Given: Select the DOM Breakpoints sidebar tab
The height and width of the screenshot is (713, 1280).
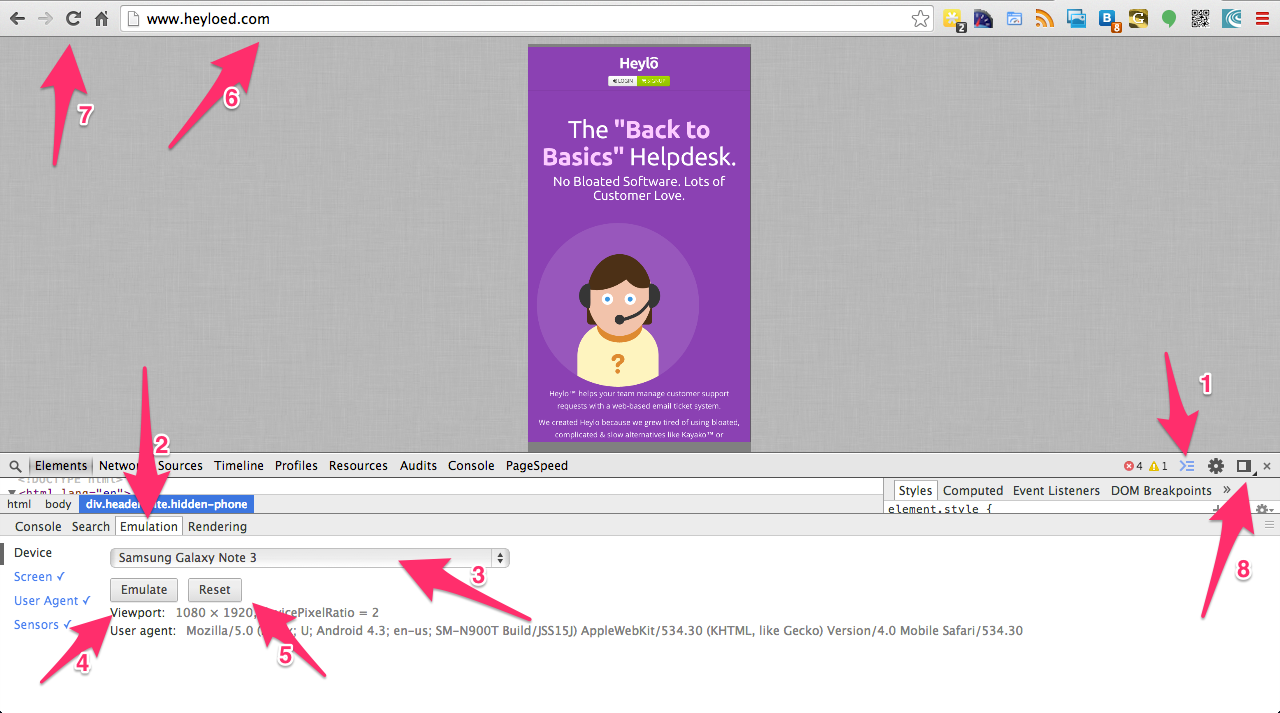Looking at the screenshot, I should pyautogui.click(x=1161, y=491).
